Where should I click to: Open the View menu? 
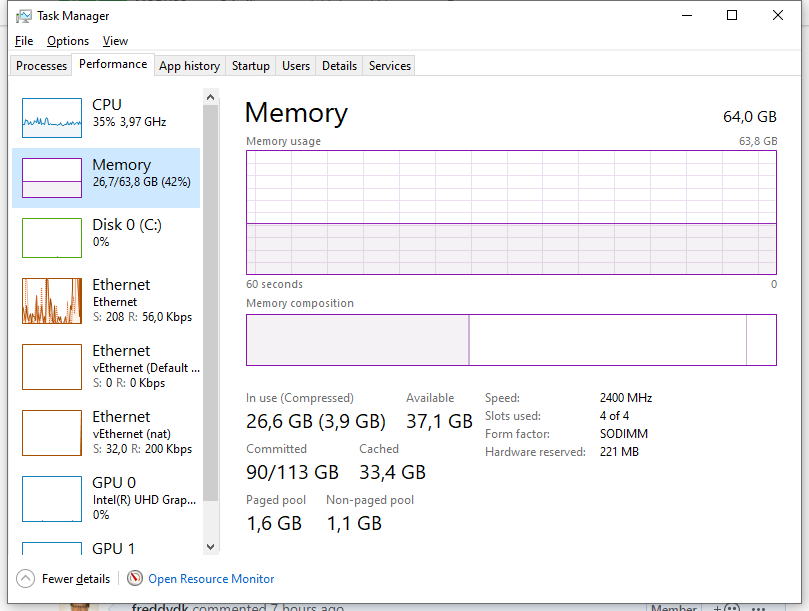pyautogui.click(x=115, y=41)
